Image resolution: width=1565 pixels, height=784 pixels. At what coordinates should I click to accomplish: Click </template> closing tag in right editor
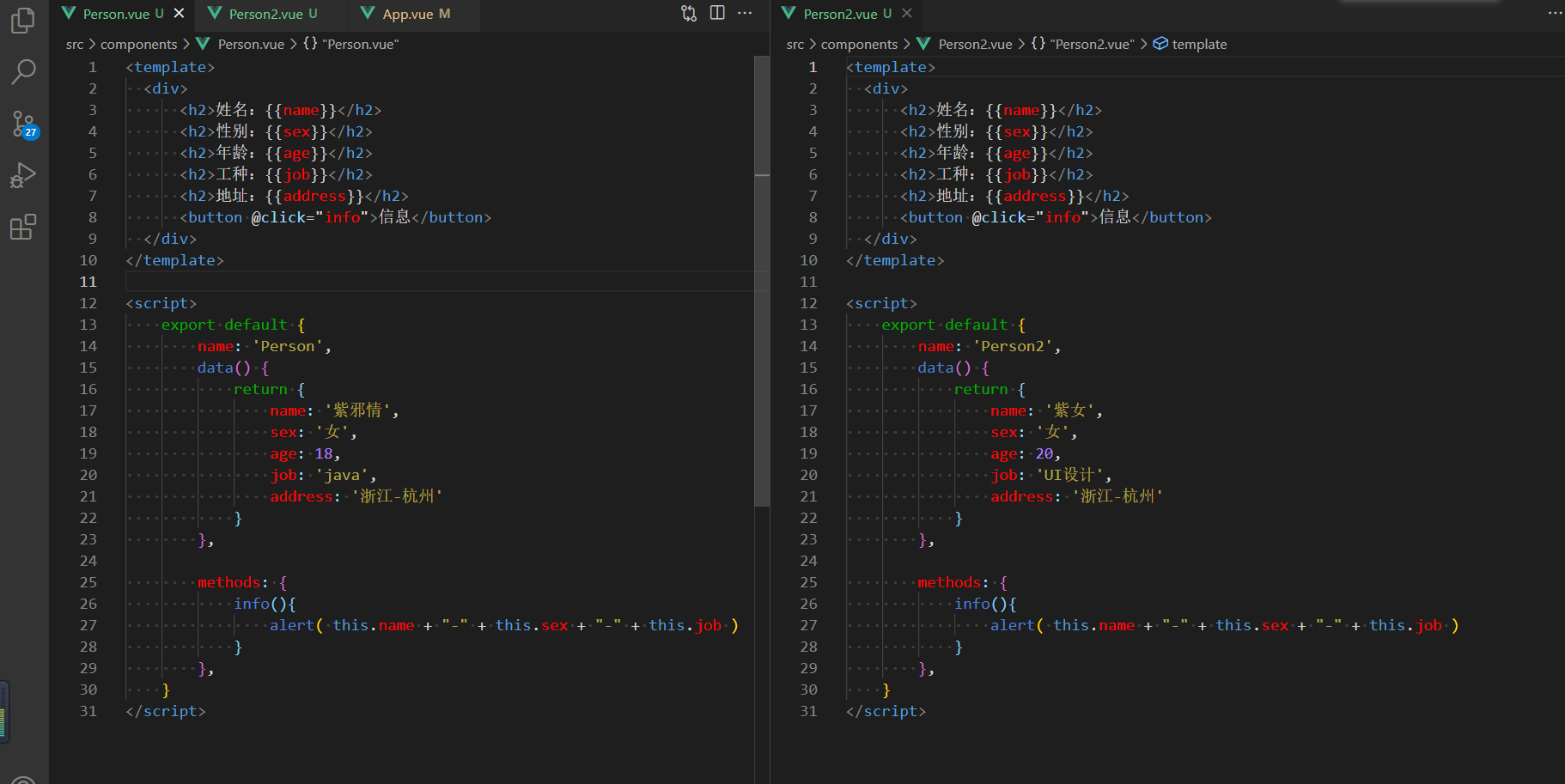[895, 260]
